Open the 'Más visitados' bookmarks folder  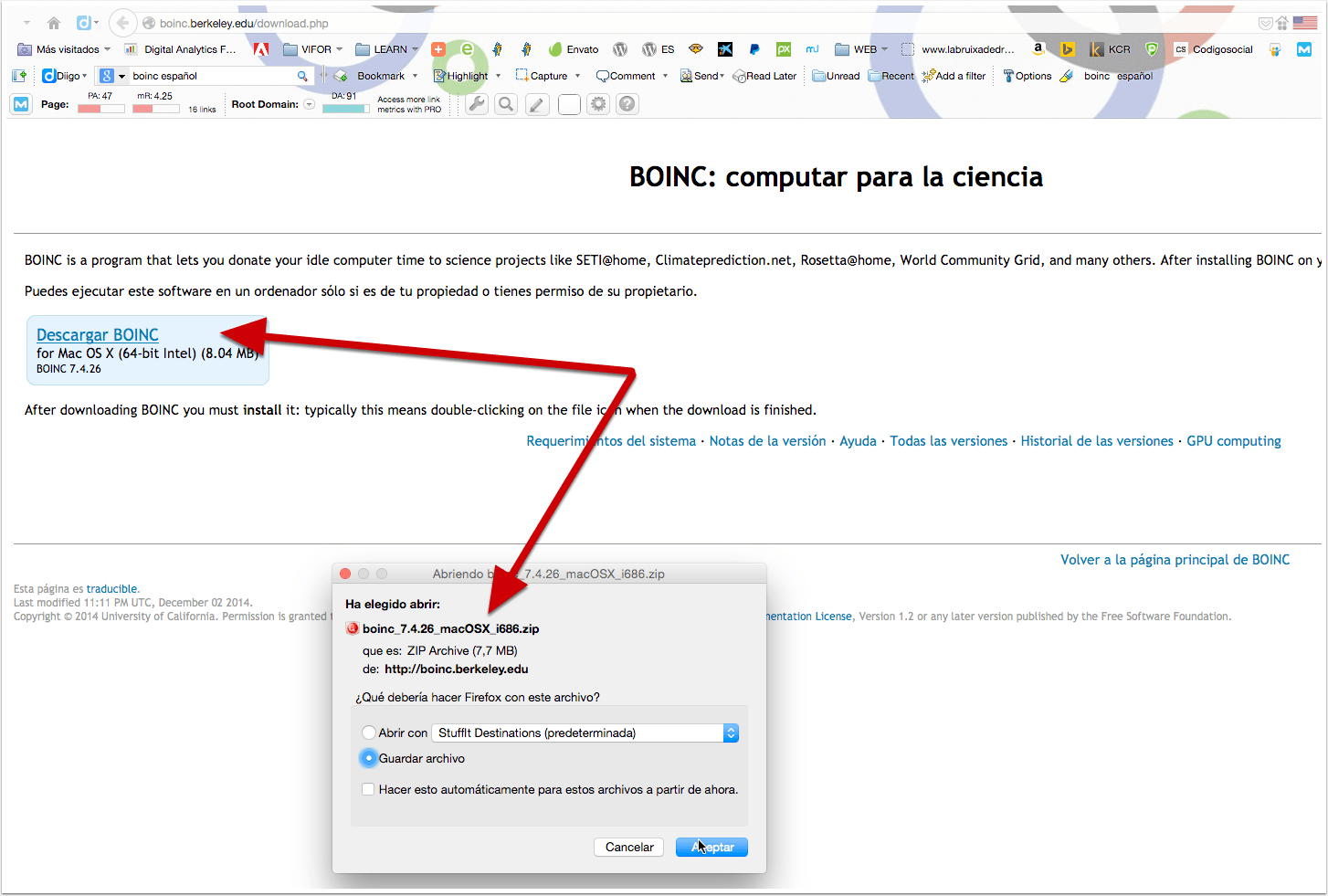click(x=64, y=49)
